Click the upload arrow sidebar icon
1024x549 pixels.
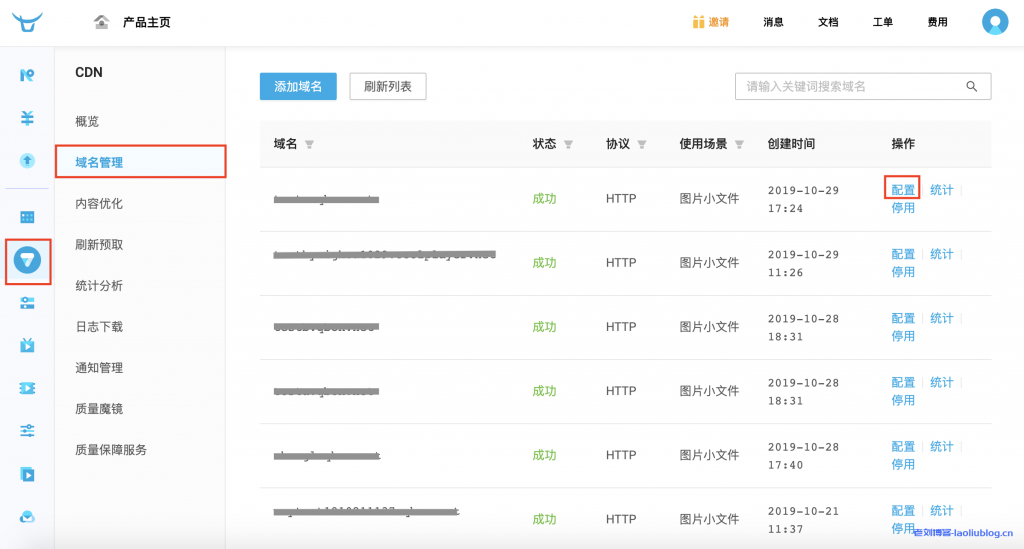click(27, 161)
